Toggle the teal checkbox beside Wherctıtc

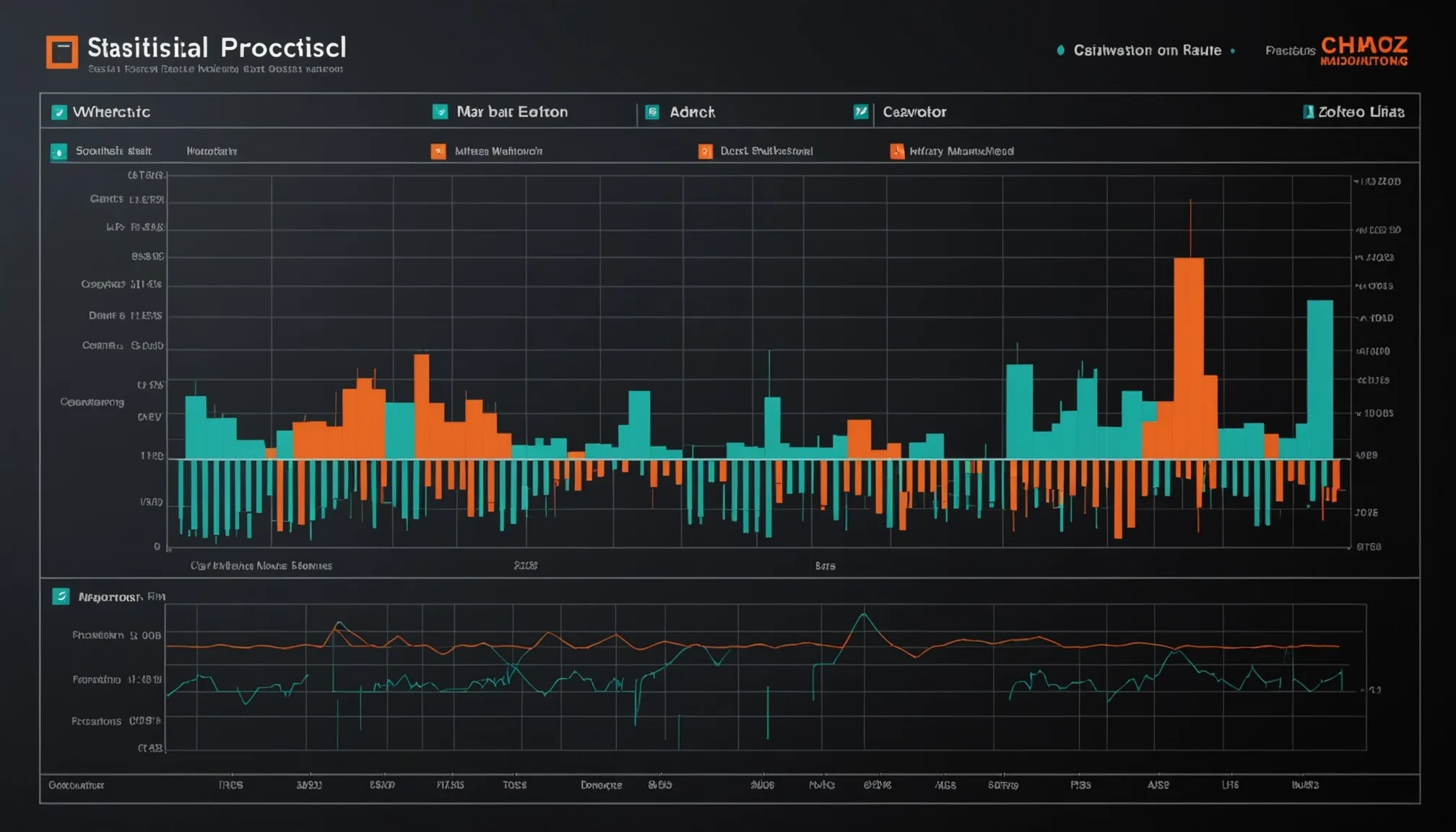point(59,112)
